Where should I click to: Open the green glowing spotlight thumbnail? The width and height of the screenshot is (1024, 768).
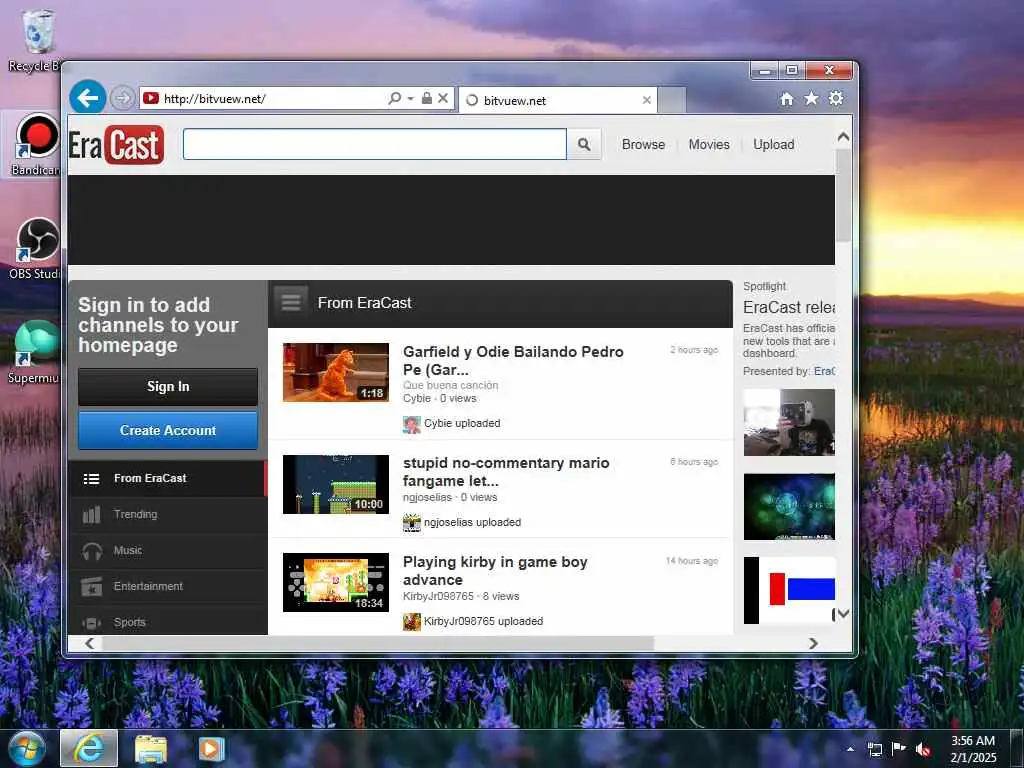tap(789, 507)
